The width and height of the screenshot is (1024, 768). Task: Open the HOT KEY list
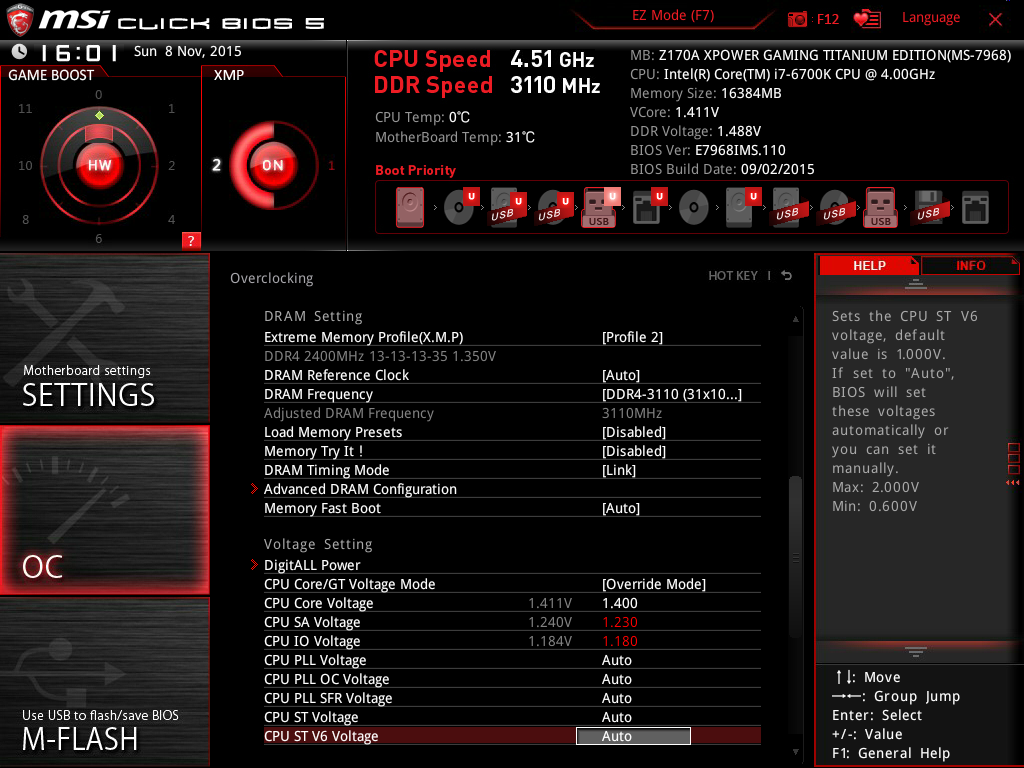coord(733,276)
